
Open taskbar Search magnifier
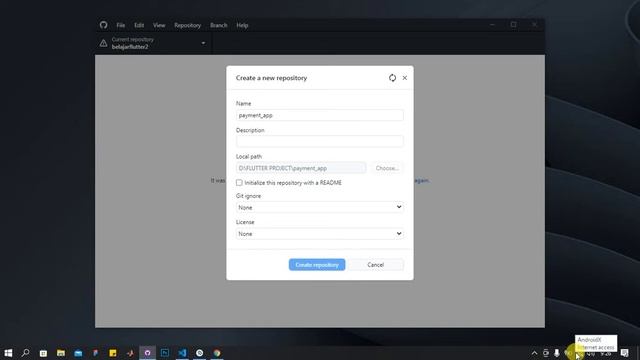click(25, 353)
